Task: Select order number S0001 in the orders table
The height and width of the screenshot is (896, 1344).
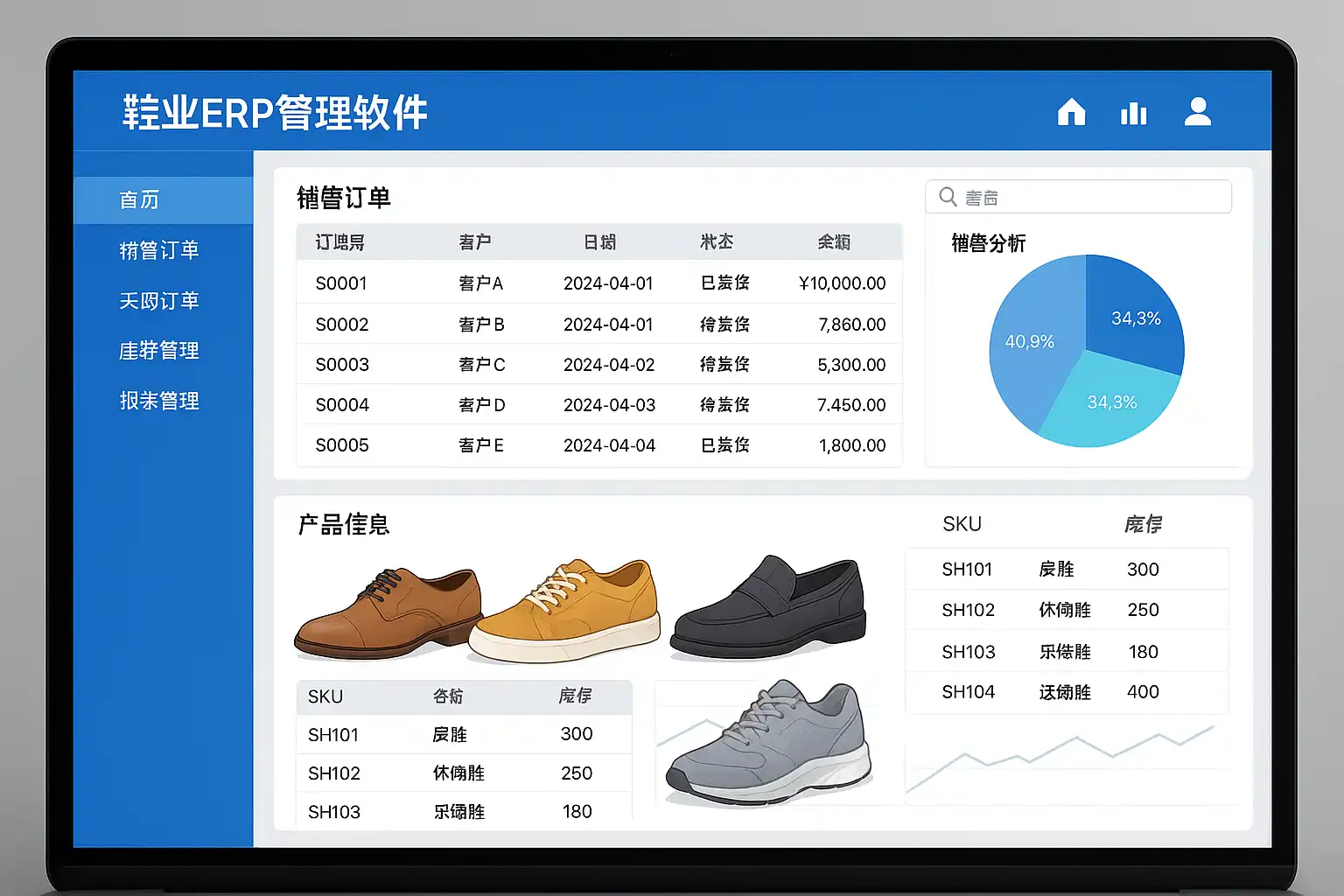Action: [x=341, y=283]
